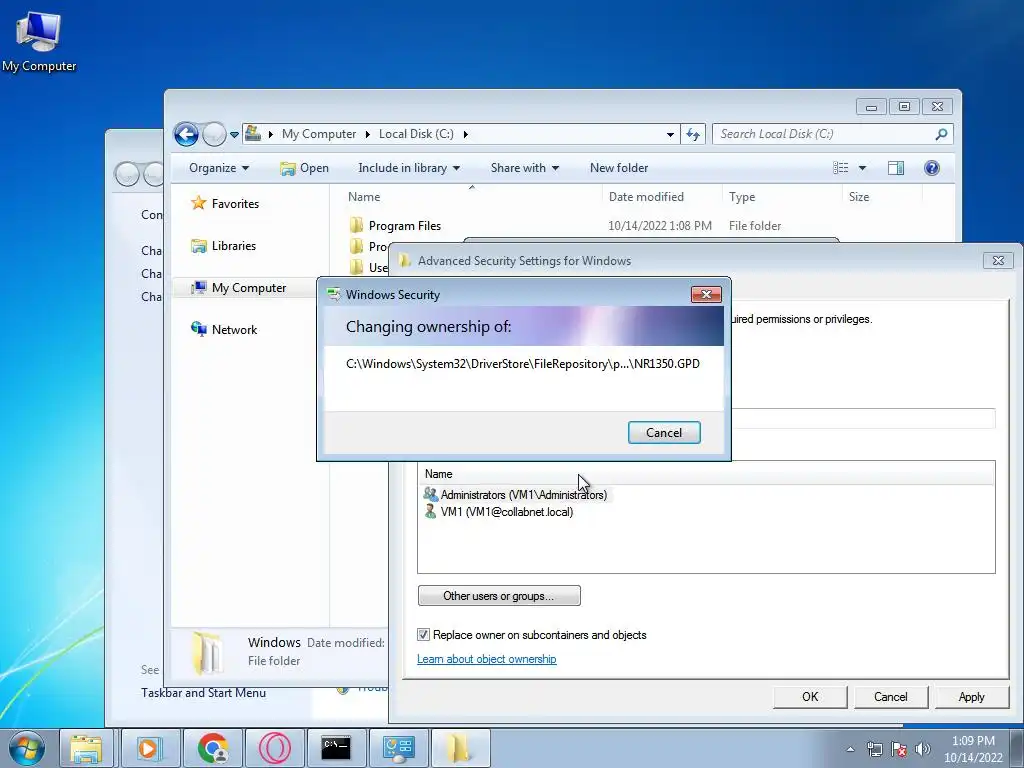Select My Computer in navigation pane
The width and height of the screenshot is (1024, 768).
coord(238,287)
